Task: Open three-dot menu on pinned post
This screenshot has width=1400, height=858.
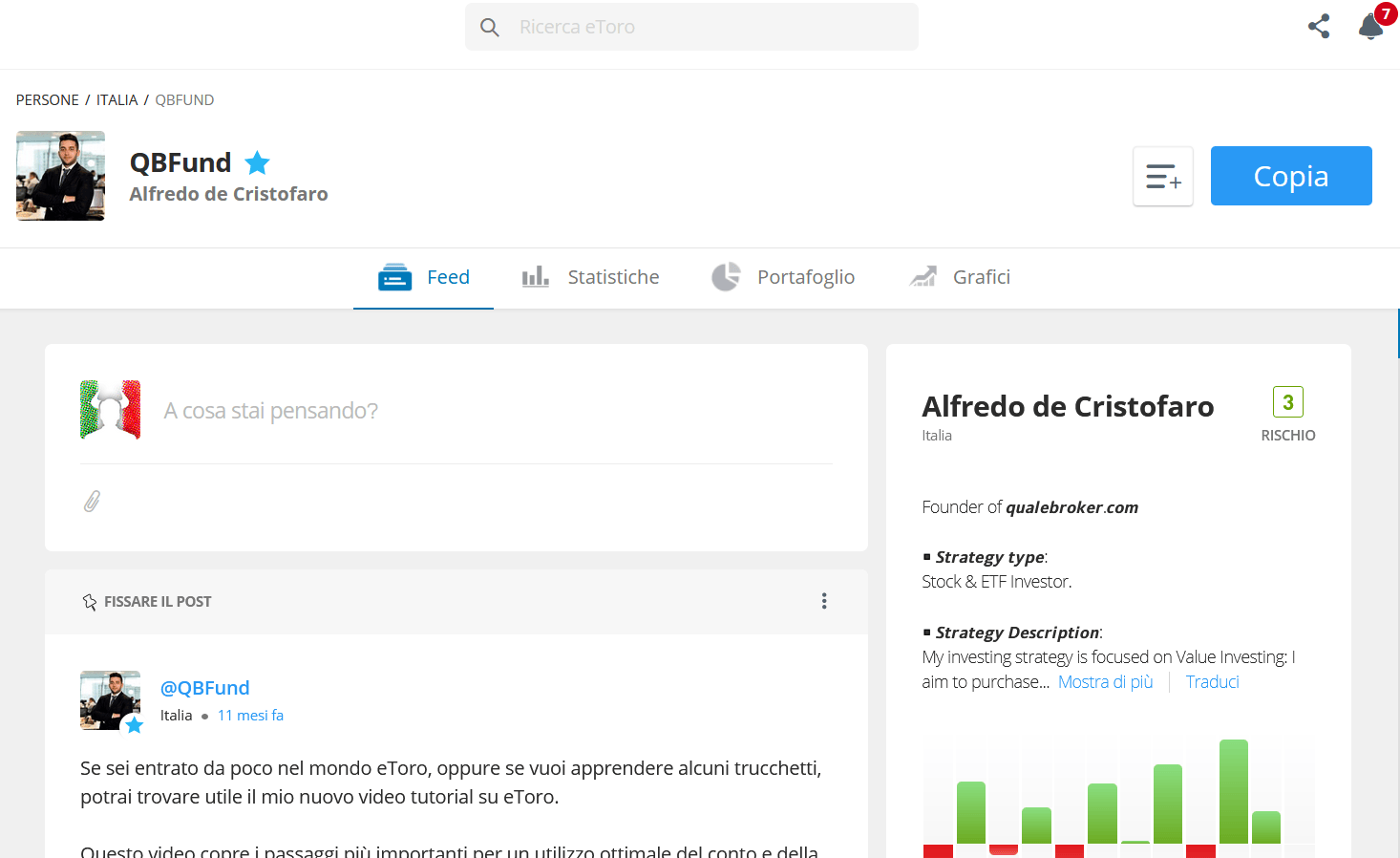Action: pos(824,601)
